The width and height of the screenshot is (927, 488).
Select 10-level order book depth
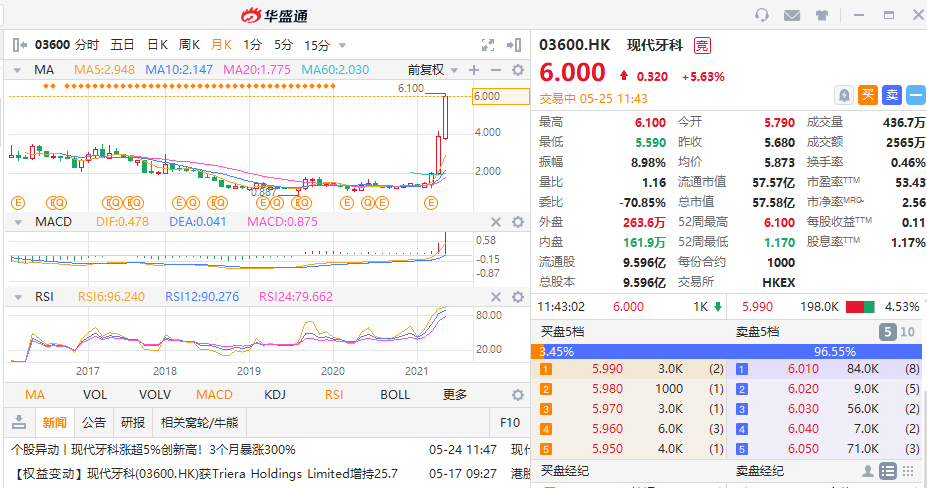point(907,332)
